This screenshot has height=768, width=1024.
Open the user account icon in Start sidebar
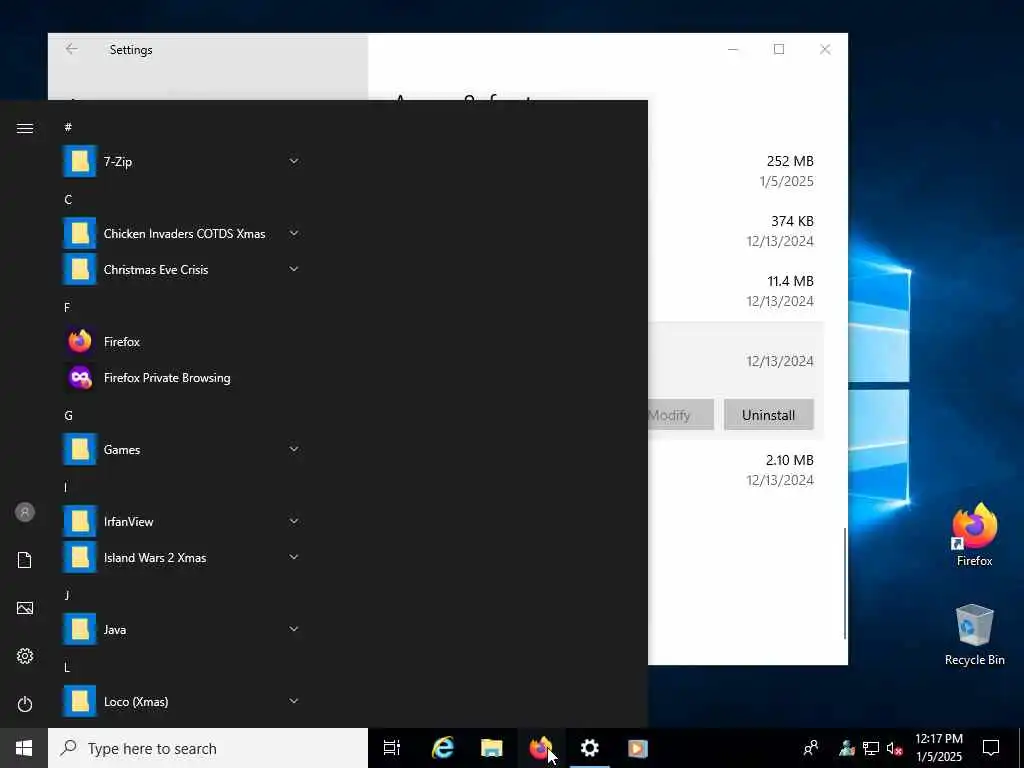click(25, 512)
